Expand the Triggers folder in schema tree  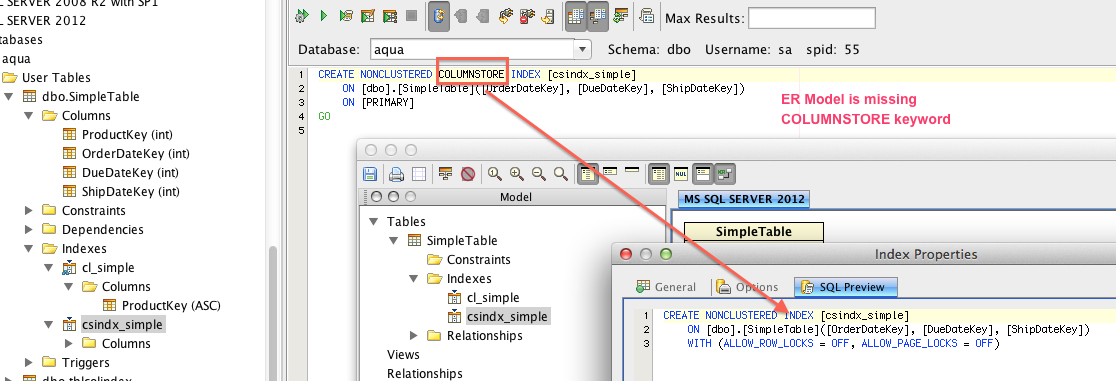tap(29, 362)
